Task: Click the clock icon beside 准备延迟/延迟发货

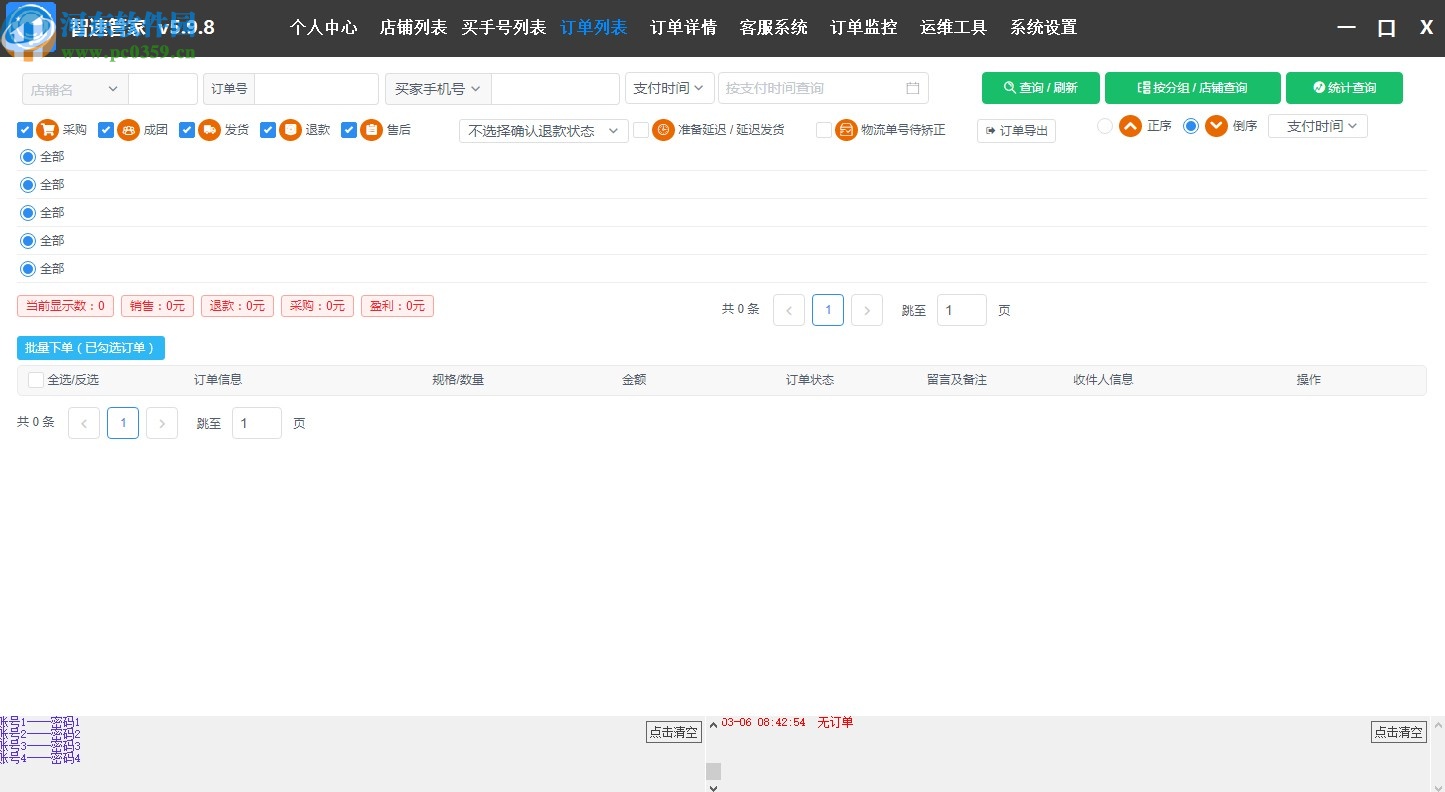Action: tap(663, 129)
